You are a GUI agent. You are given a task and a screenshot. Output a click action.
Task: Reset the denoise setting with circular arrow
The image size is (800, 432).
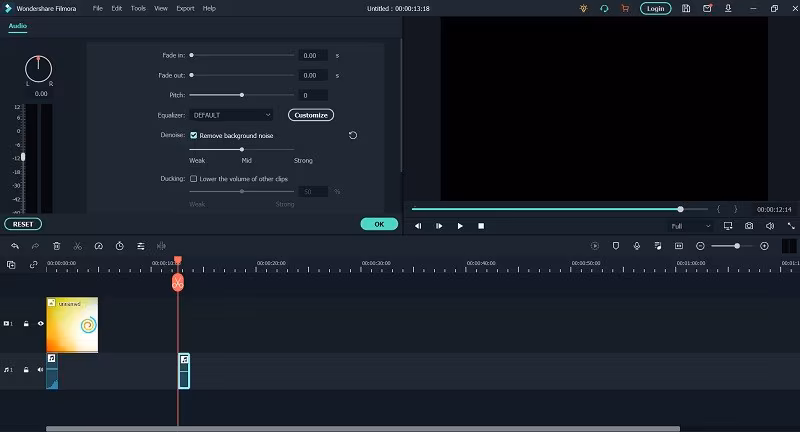[x=353, y=135]
